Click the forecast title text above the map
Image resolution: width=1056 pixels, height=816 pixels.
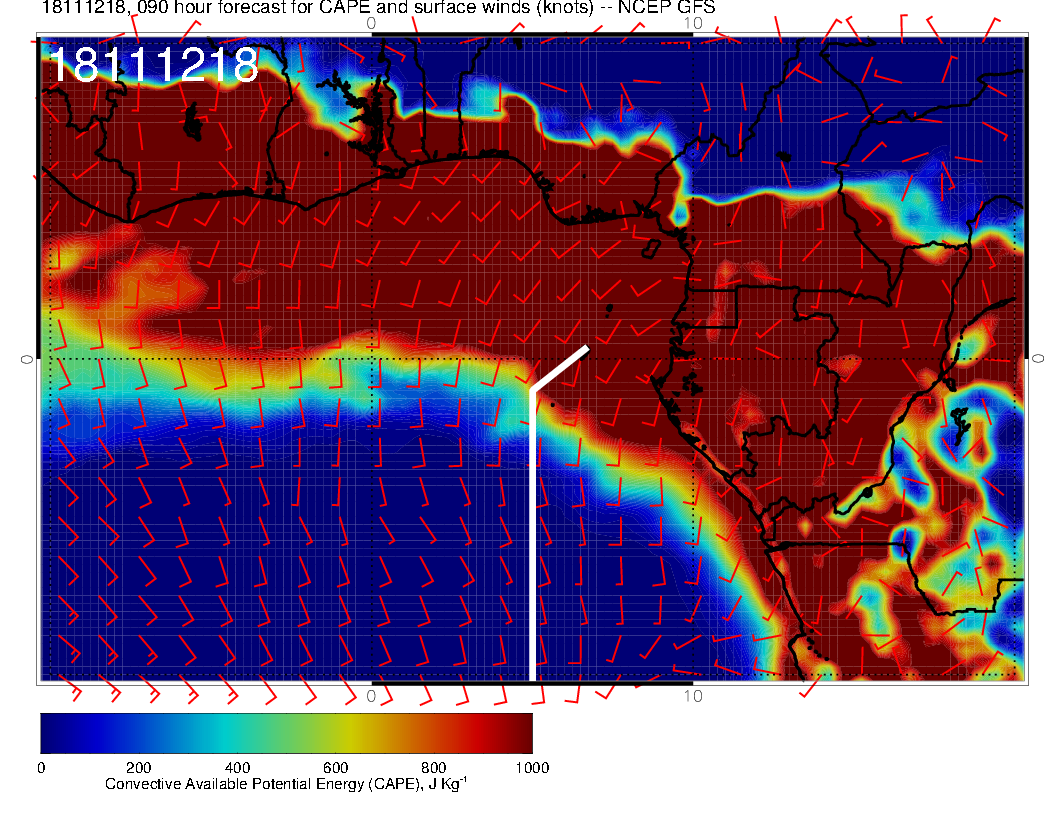click(x=378, y=9)
